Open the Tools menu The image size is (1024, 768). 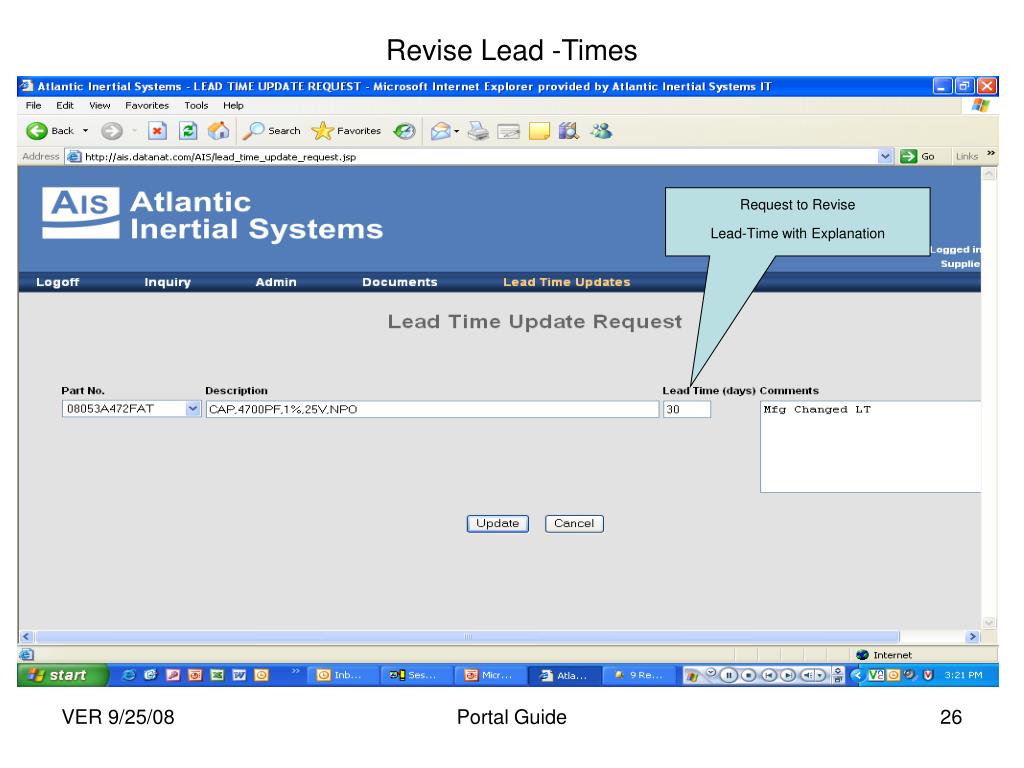(196, 105)
